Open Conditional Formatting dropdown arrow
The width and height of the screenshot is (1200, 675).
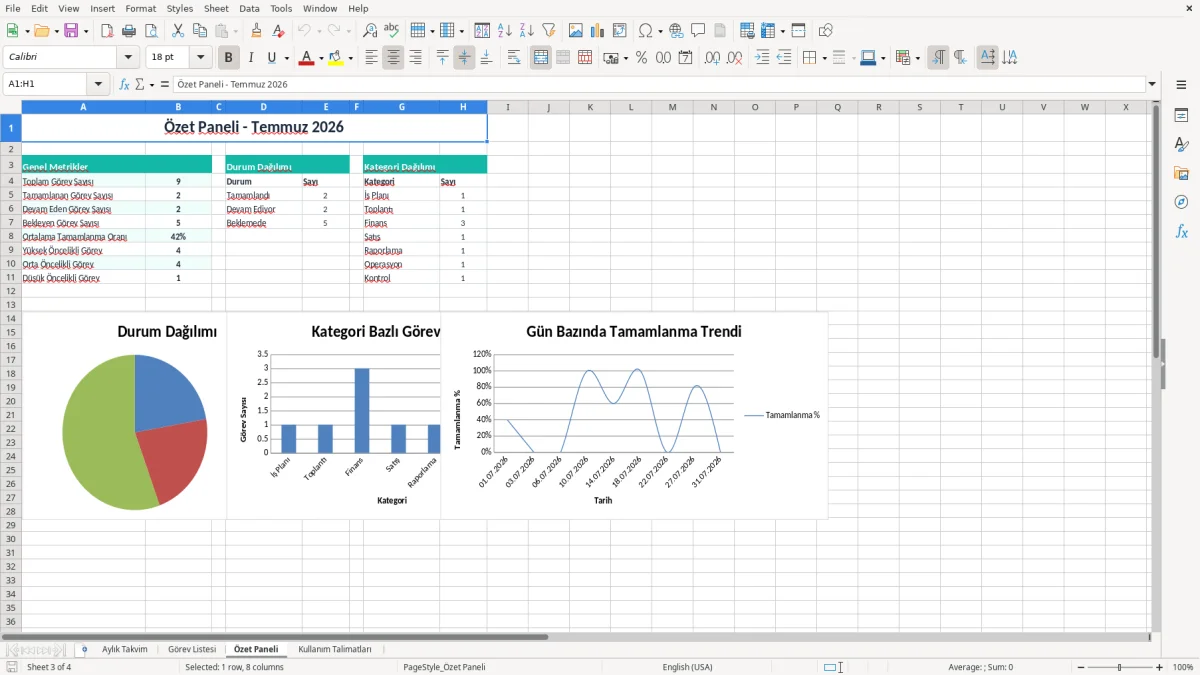(x=917, y=58)
